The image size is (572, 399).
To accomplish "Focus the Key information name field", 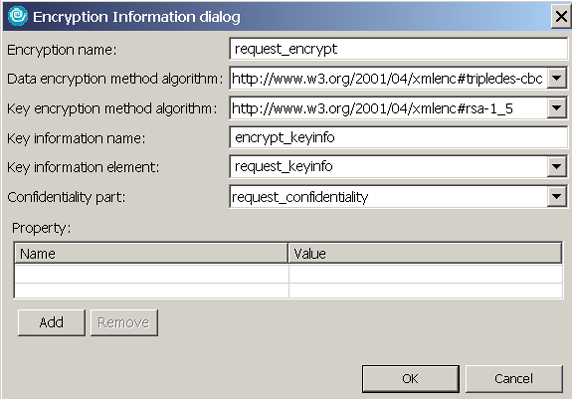I will click(398, 137).
